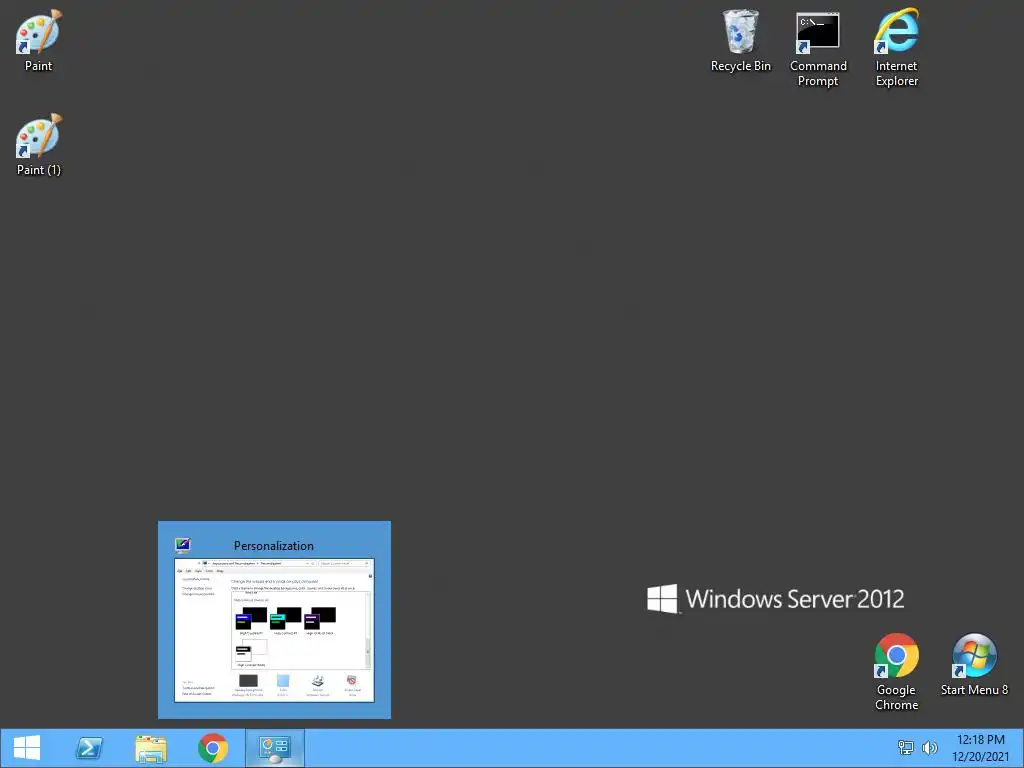Open File Explorer from the taskbar
The width and height of the screenshot is (1024, 768).
coord(151,748)
